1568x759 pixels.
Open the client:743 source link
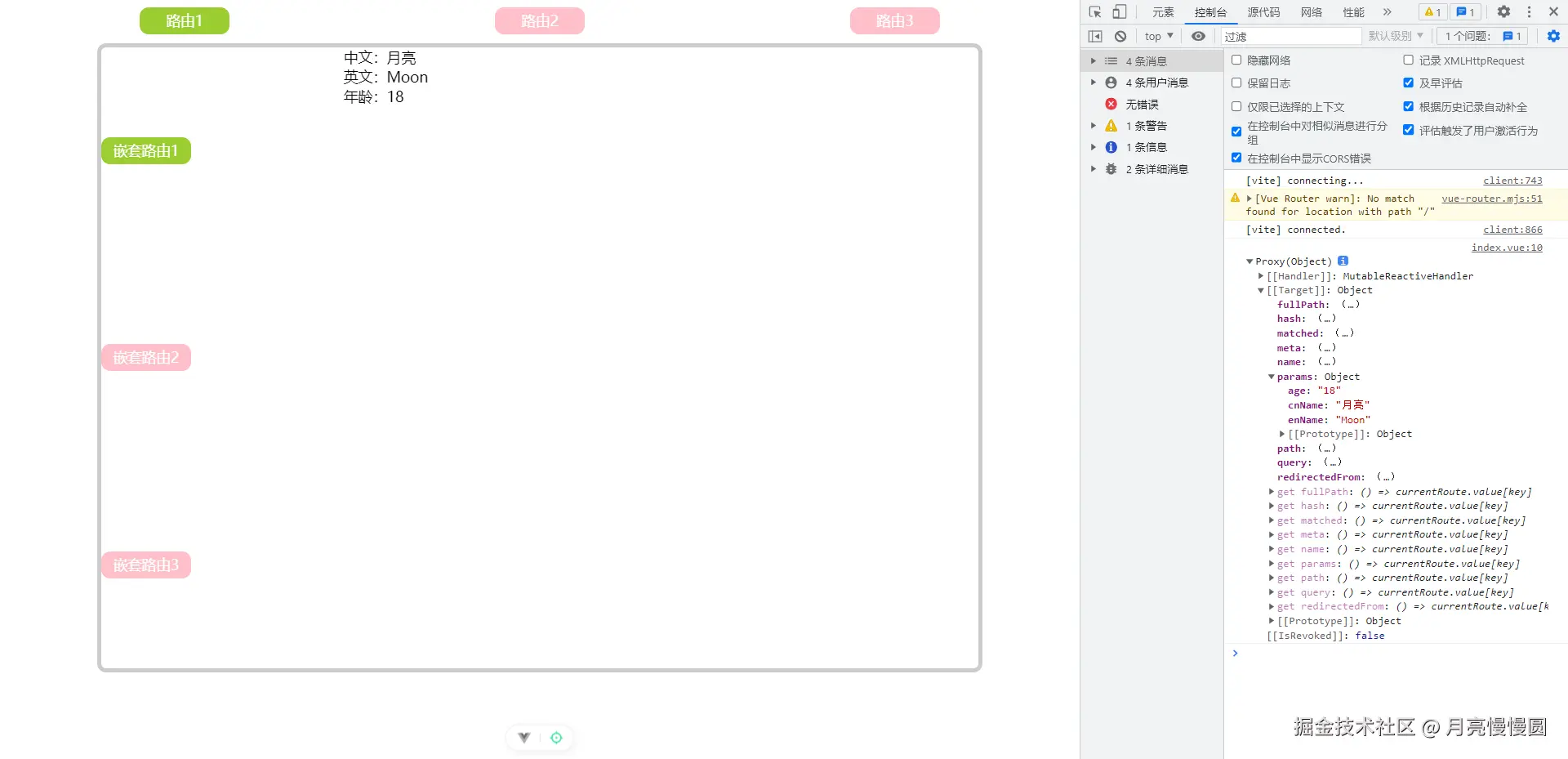pos(1512,181)
